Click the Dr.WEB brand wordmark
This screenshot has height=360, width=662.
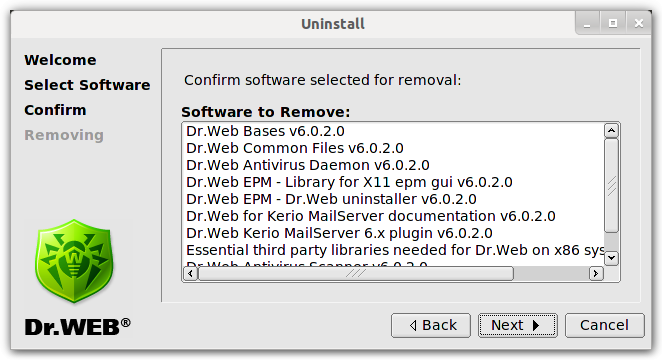[78, 327]
